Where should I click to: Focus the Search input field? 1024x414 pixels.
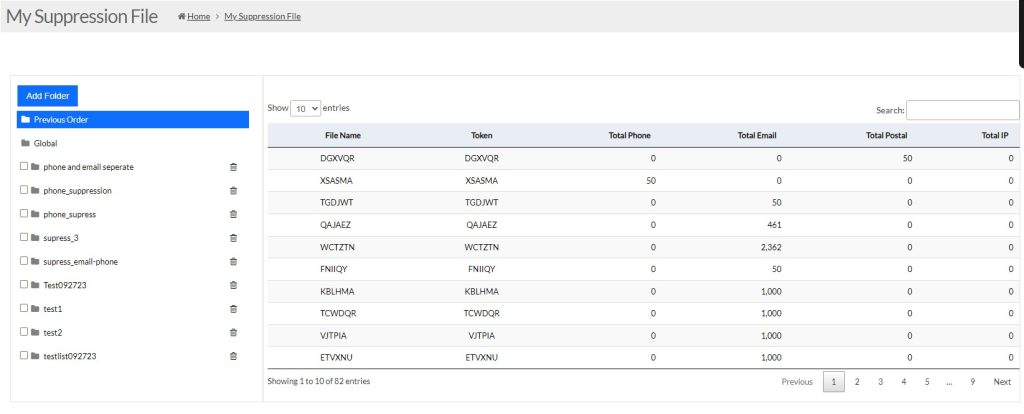coord(962,110)
